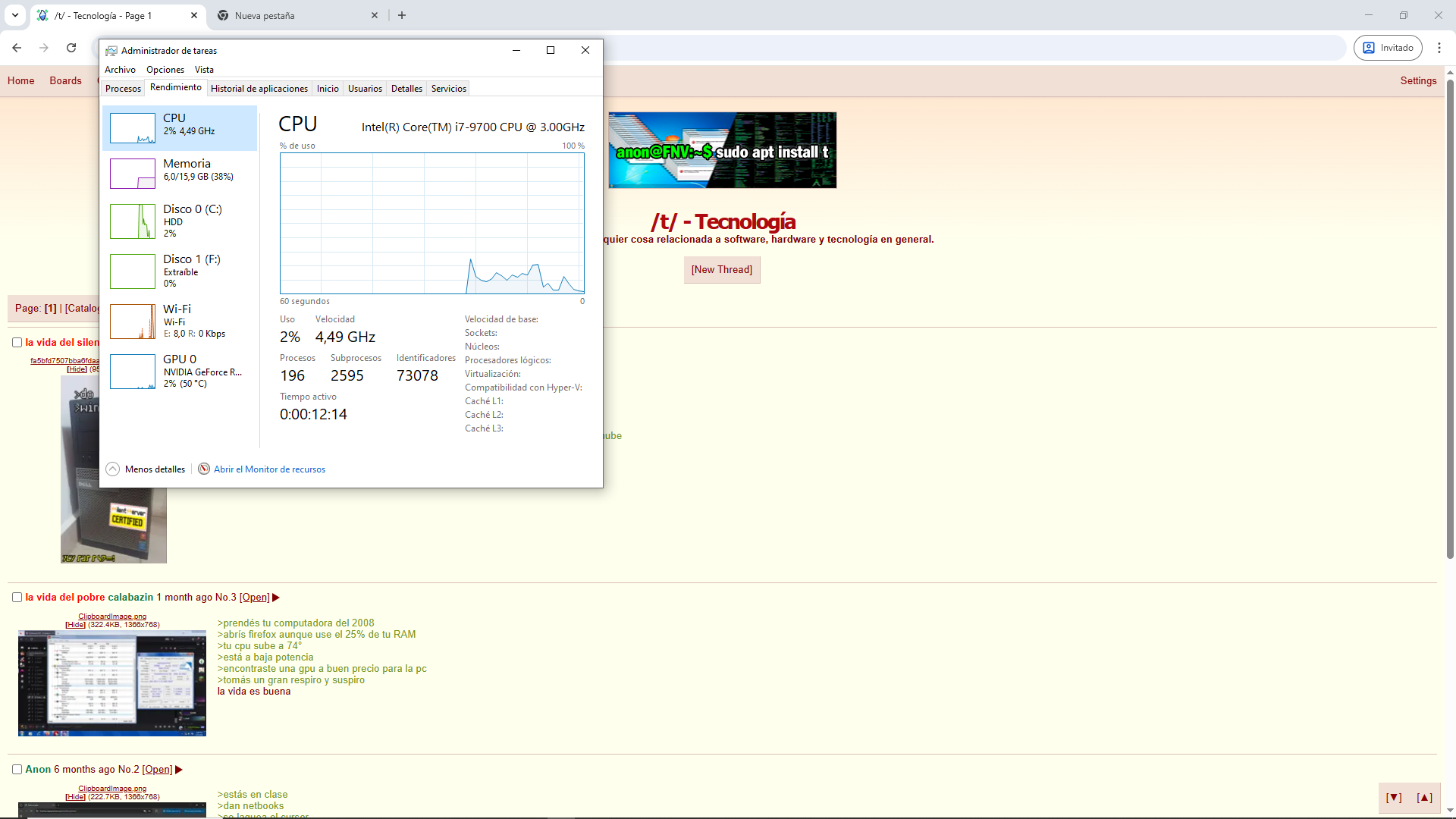The image size is (1456, 819).
Task: Select Disco 1 (F:) performance entry
Action: pyautogui.click(x=180, y=271)
